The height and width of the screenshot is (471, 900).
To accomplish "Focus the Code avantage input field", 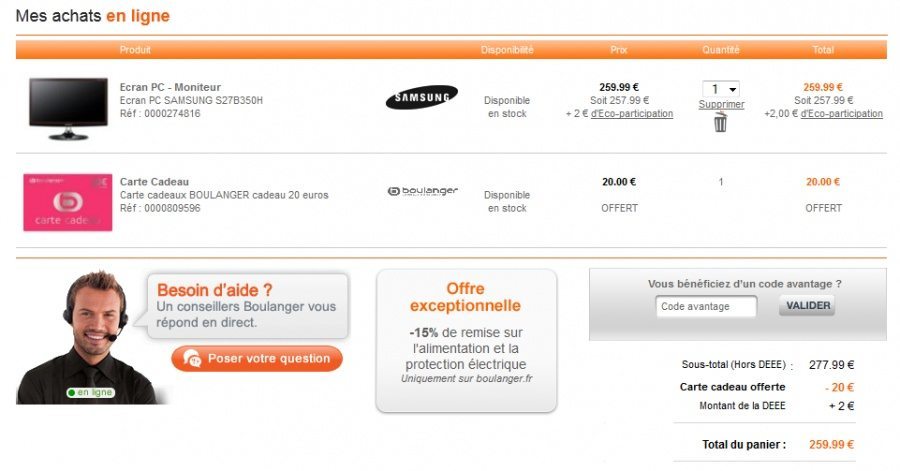I will coord(706,306).
